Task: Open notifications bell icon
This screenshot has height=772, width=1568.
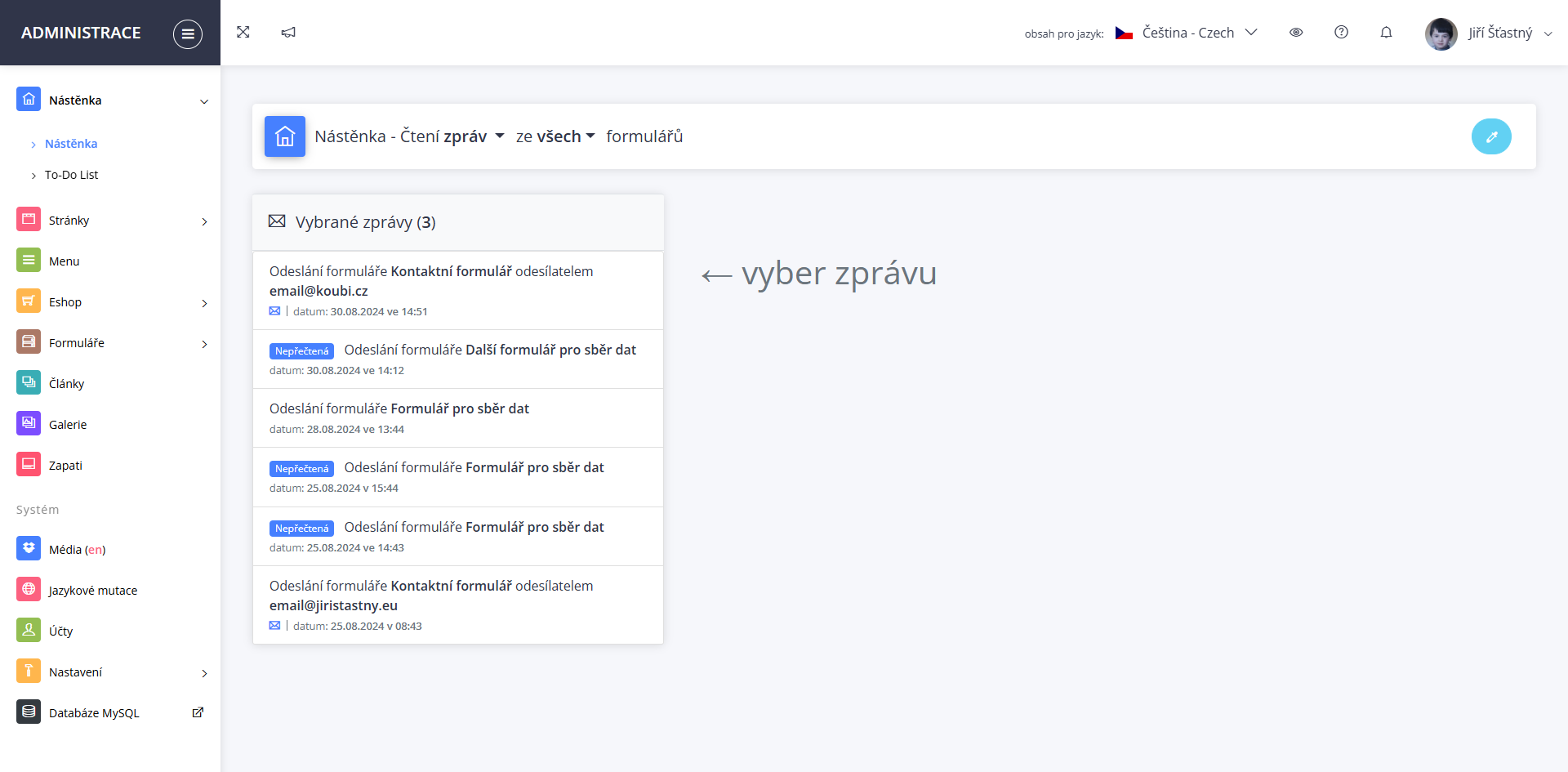Action: (1386, 33)
